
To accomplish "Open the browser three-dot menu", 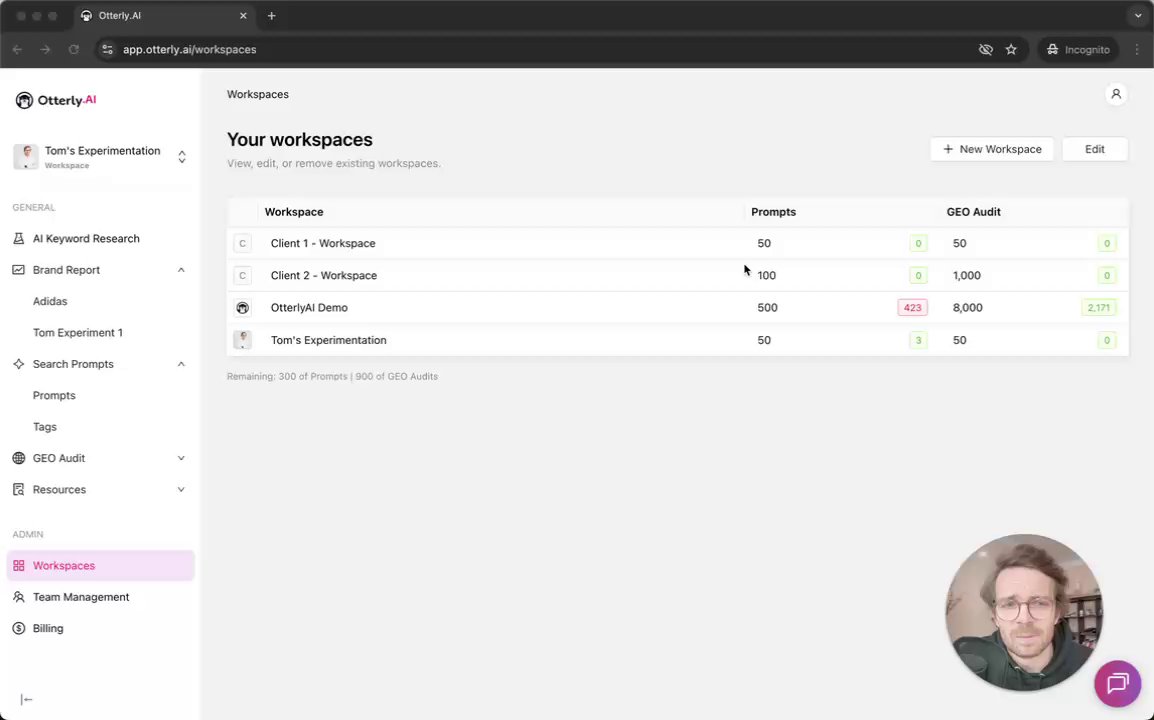I will pos(1137,49).
